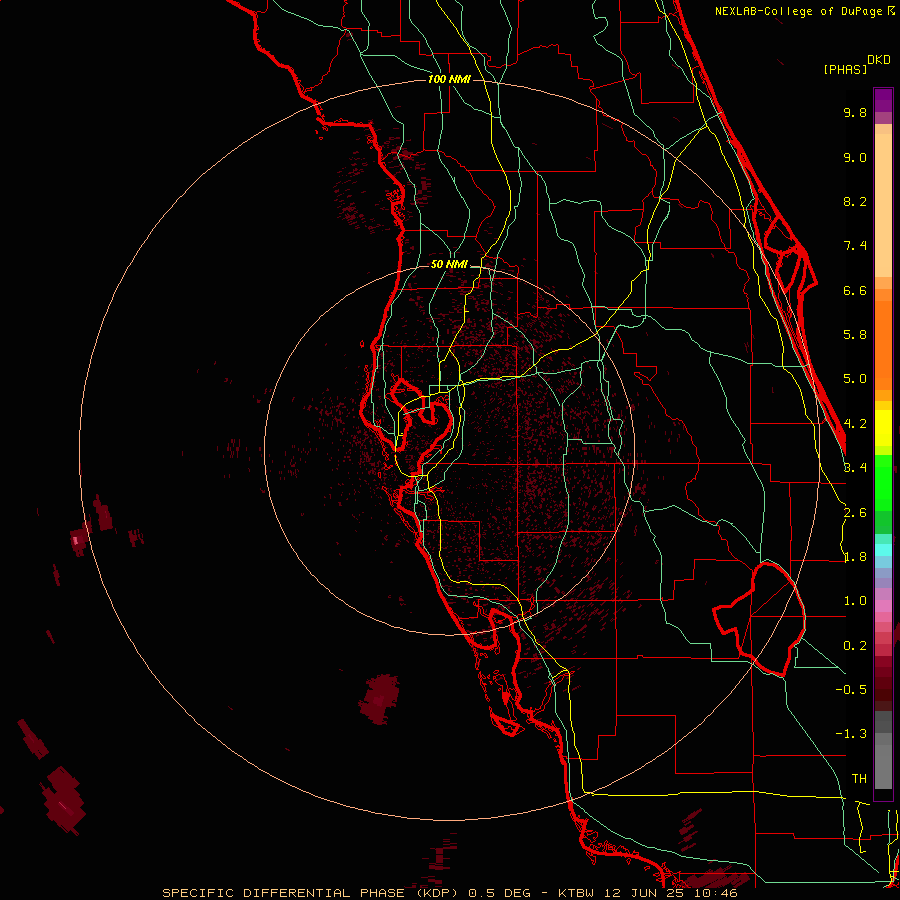Screen dimensions: 900x900
Task: Pick the purple swatch atop the color bar
Action: [883, 100]
